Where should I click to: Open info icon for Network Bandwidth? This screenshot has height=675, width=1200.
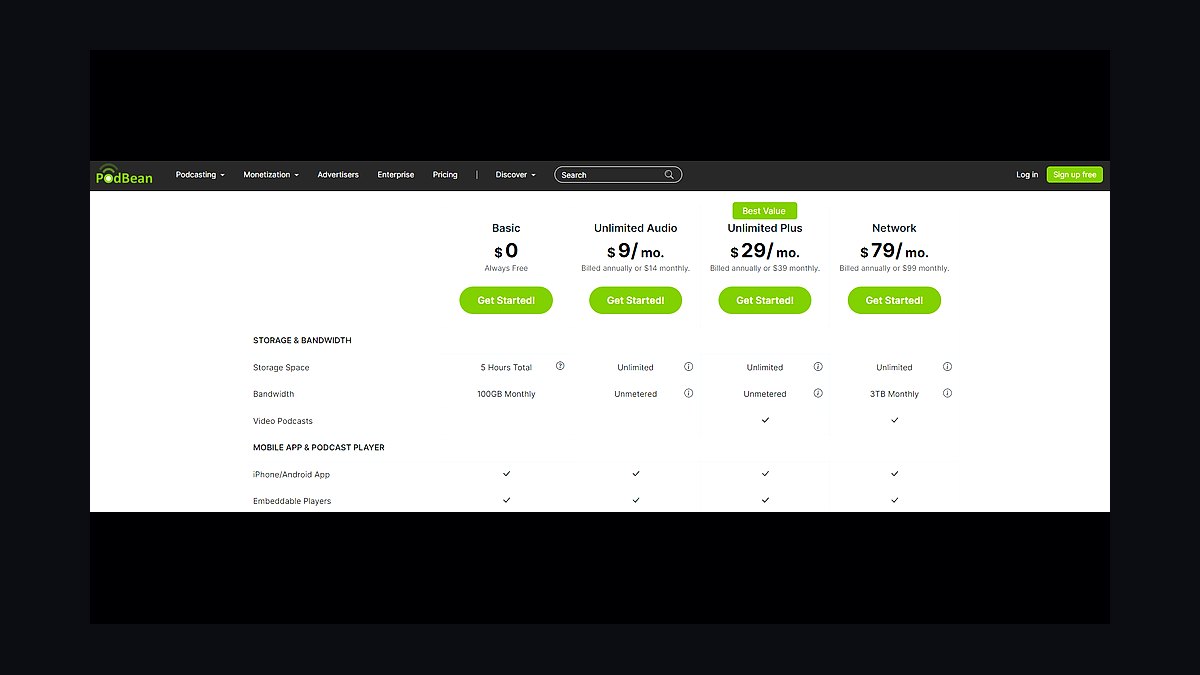947,393
